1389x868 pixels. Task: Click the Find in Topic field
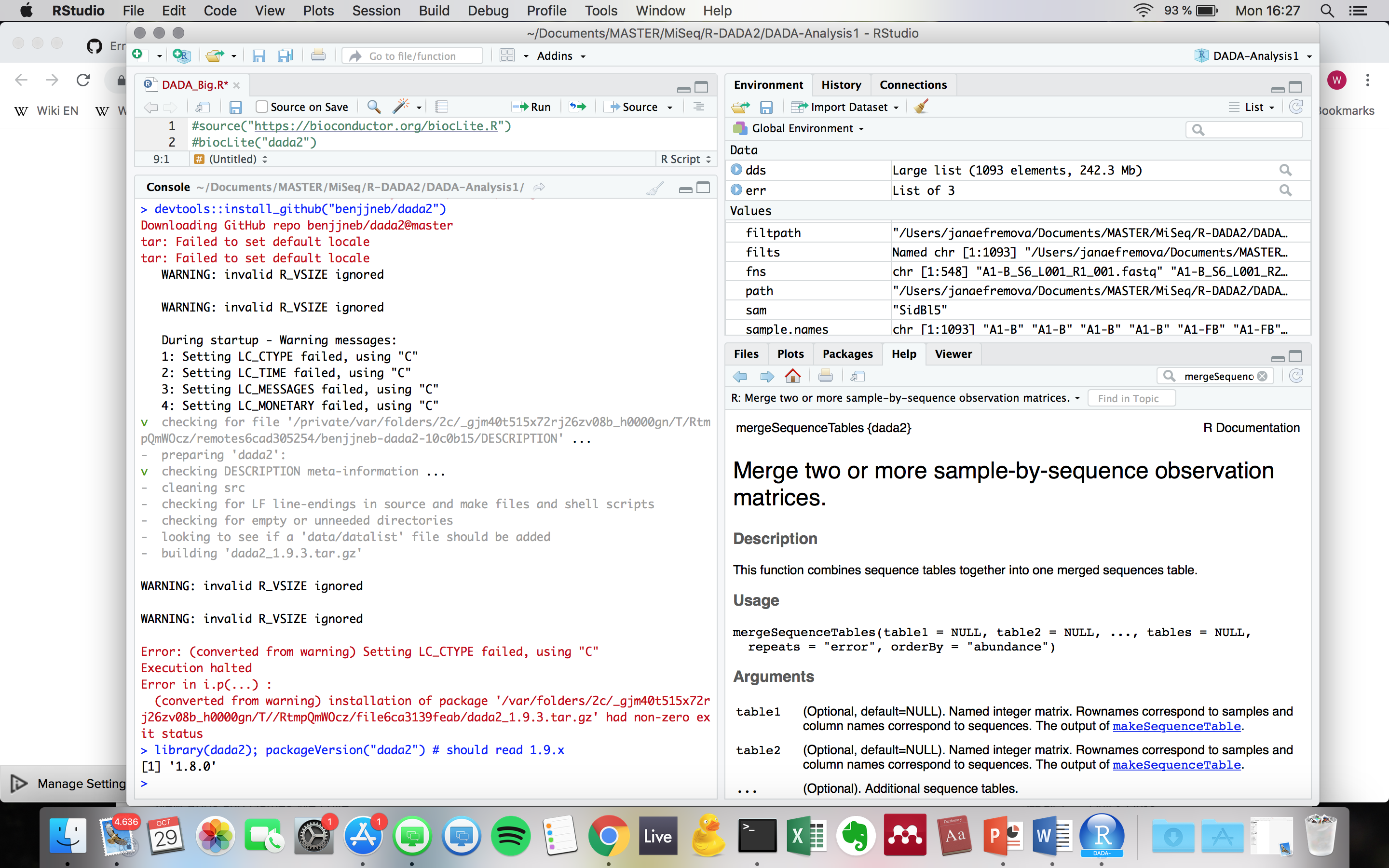pos(1130,398)
